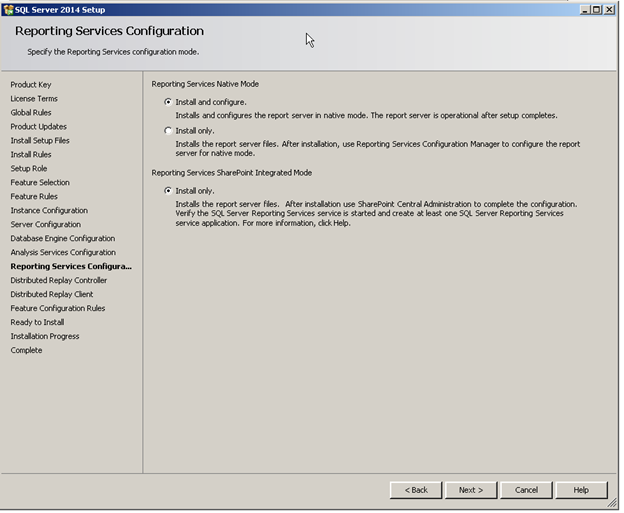Open Help for this setup page
Screen dimensions: 624x513
[581, 490]
